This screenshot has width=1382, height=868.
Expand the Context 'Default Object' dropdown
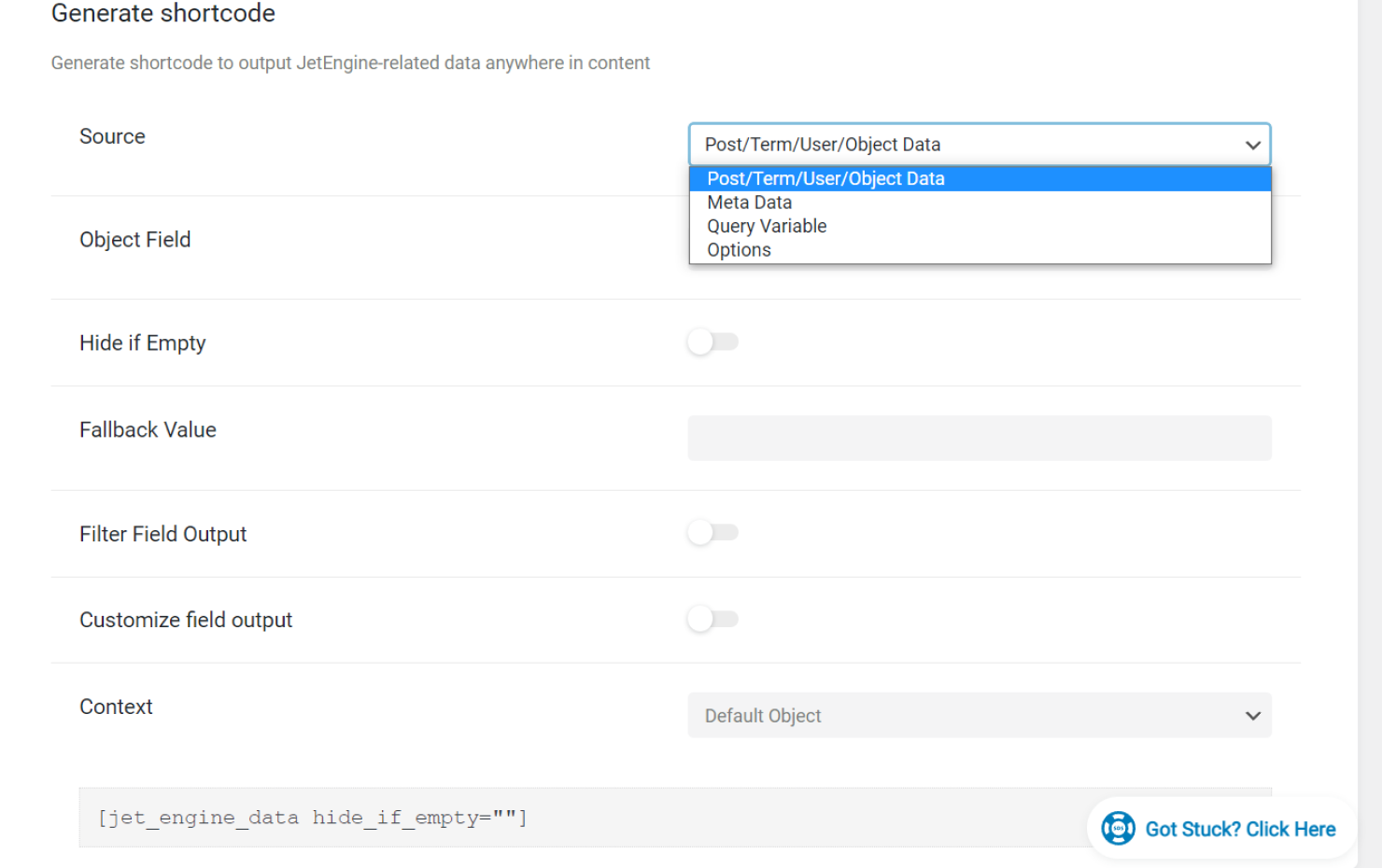[980, 716]
